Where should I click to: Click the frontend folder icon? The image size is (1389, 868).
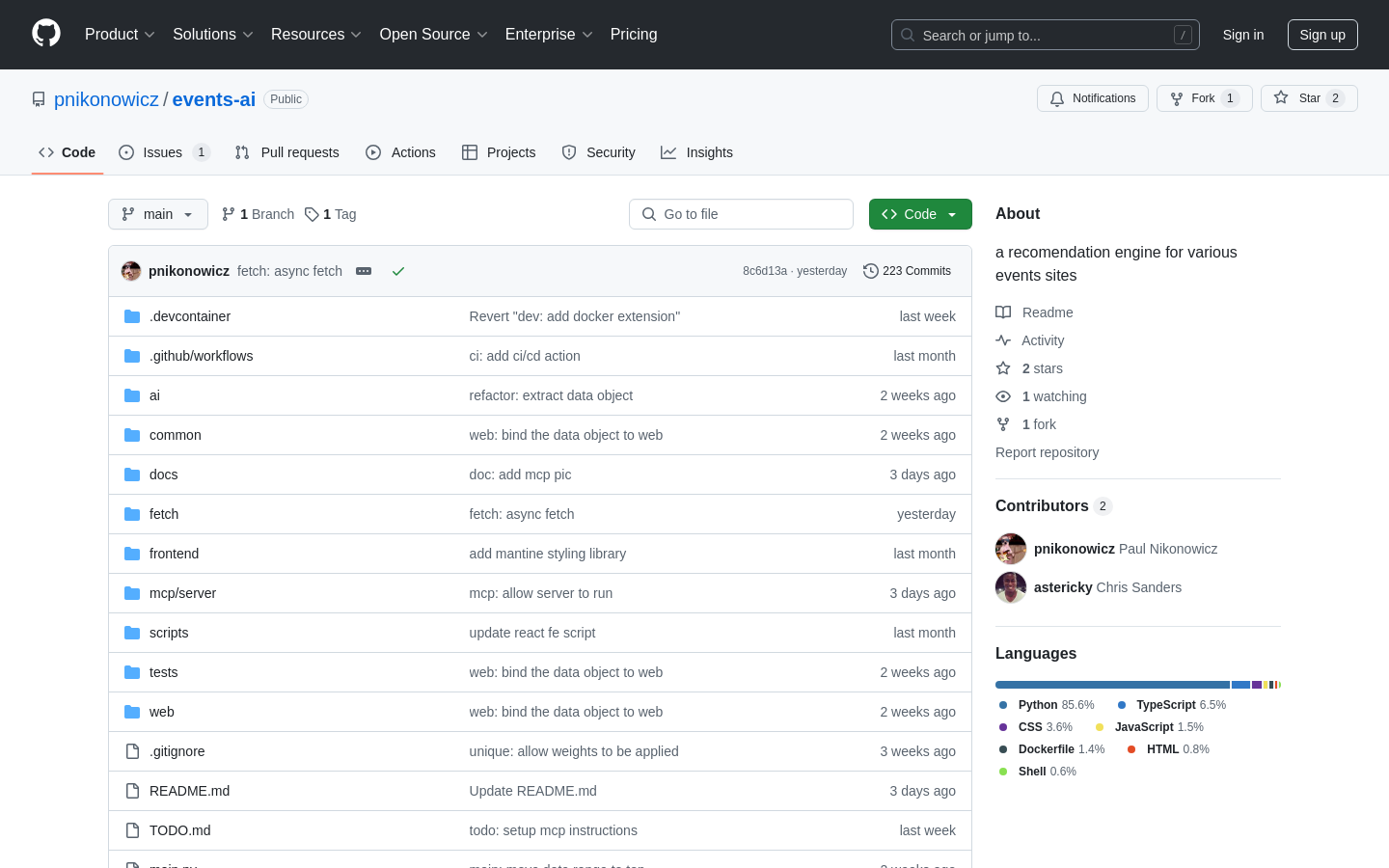tap(132, 554)
